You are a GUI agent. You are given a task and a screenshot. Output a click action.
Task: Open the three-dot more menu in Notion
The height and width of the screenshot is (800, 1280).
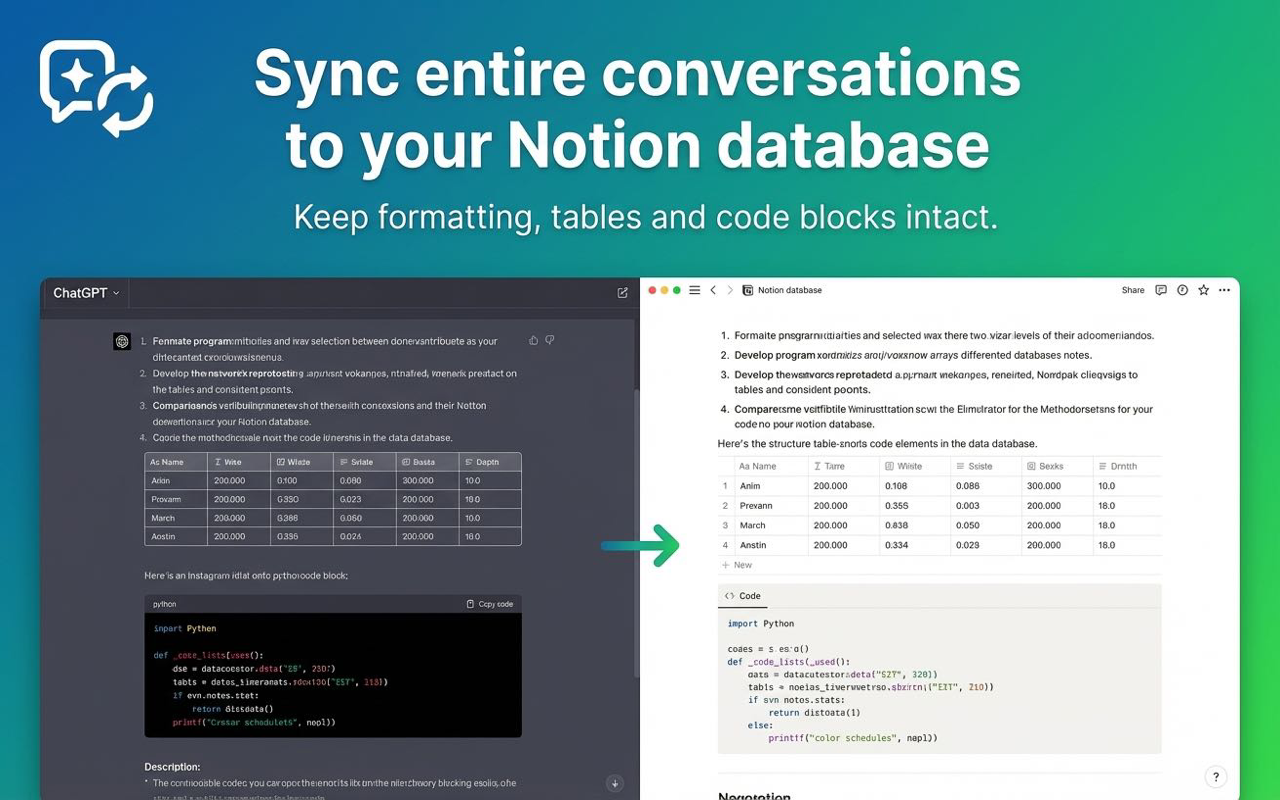pos(1225,290)
